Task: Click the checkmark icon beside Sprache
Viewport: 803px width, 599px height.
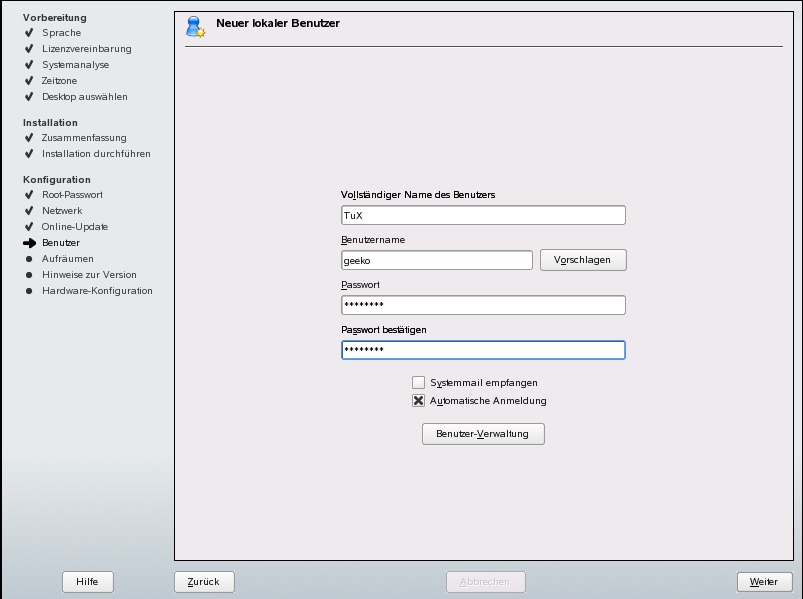Action: click(29, 33)
